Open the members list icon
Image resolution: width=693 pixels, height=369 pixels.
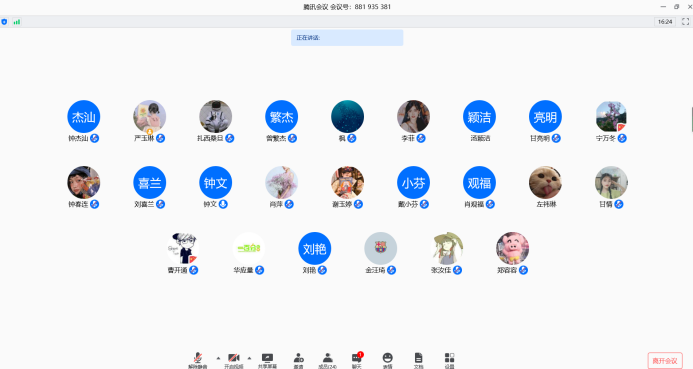[x=327, y=360]
